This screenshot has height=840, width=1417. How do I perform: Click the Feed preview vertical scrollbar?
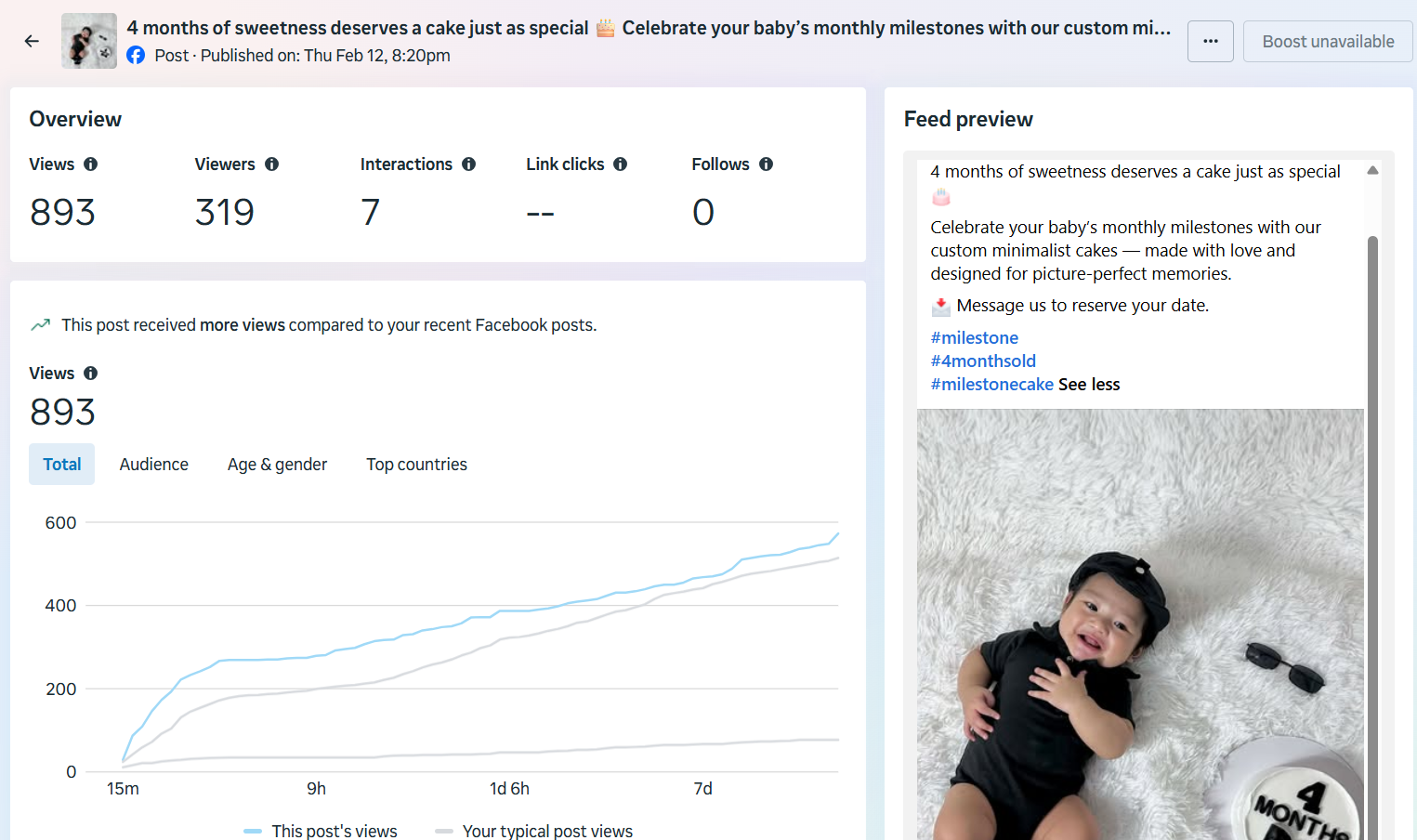pyautogui.click(x=1372, y=538)
